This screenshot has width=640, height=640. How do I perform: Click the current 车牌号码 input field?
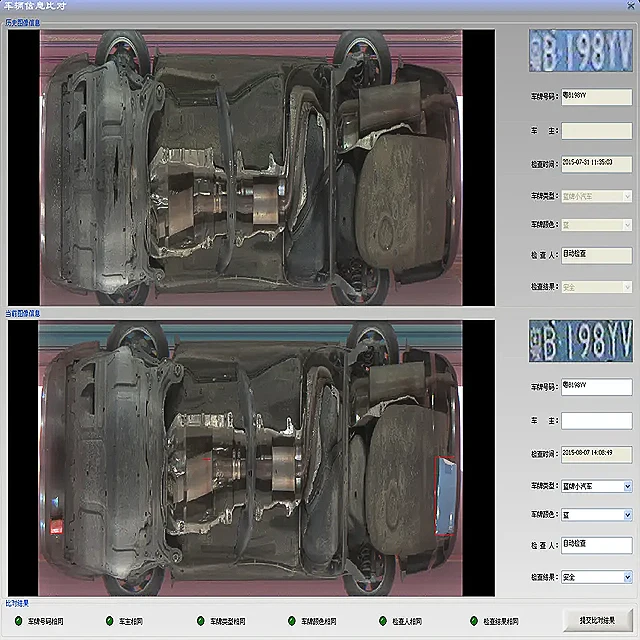(595, 387)
